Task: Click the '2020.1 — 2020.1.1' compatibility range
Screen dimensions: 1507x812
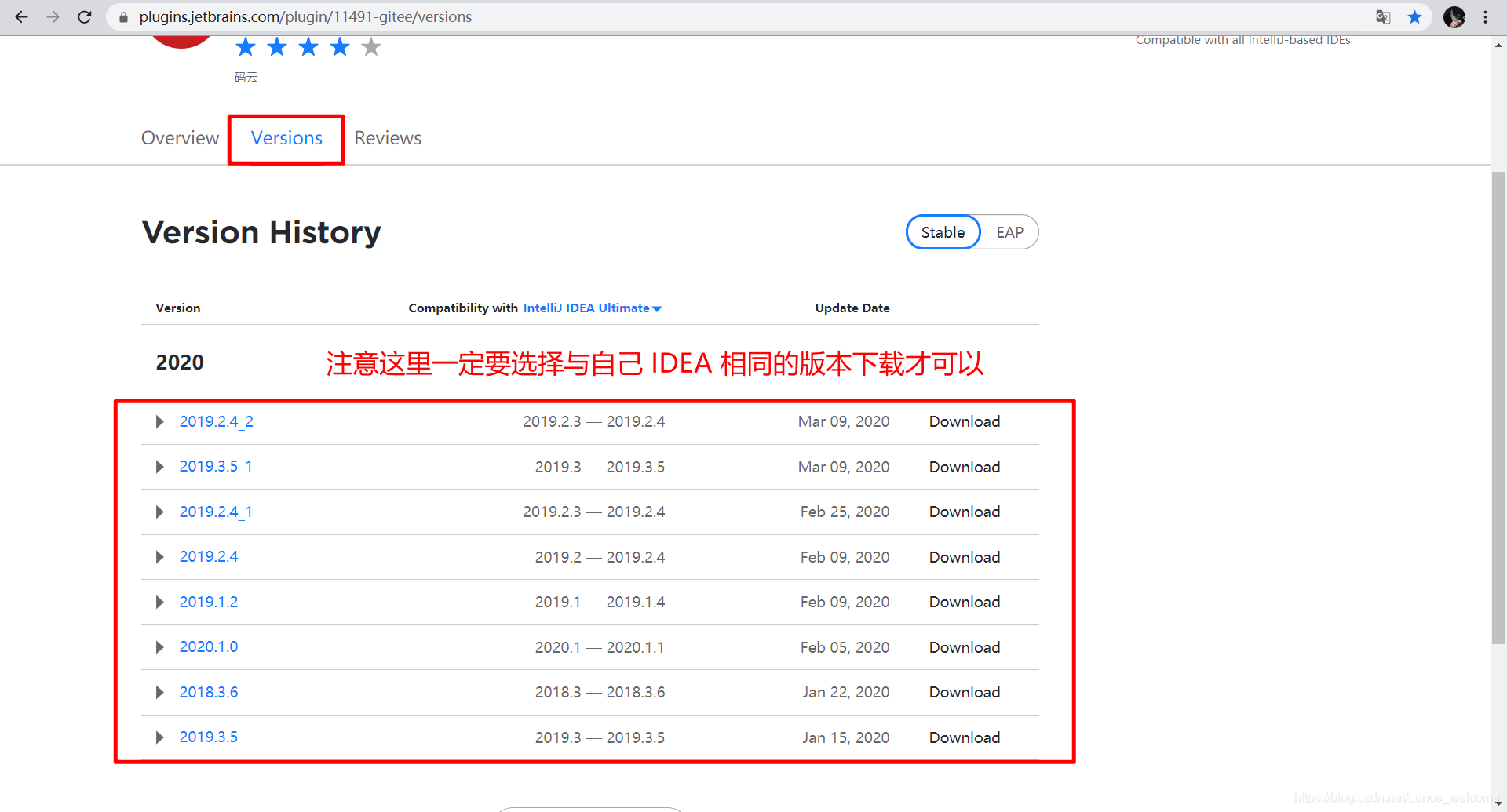Action: click(x=600, y=647)
